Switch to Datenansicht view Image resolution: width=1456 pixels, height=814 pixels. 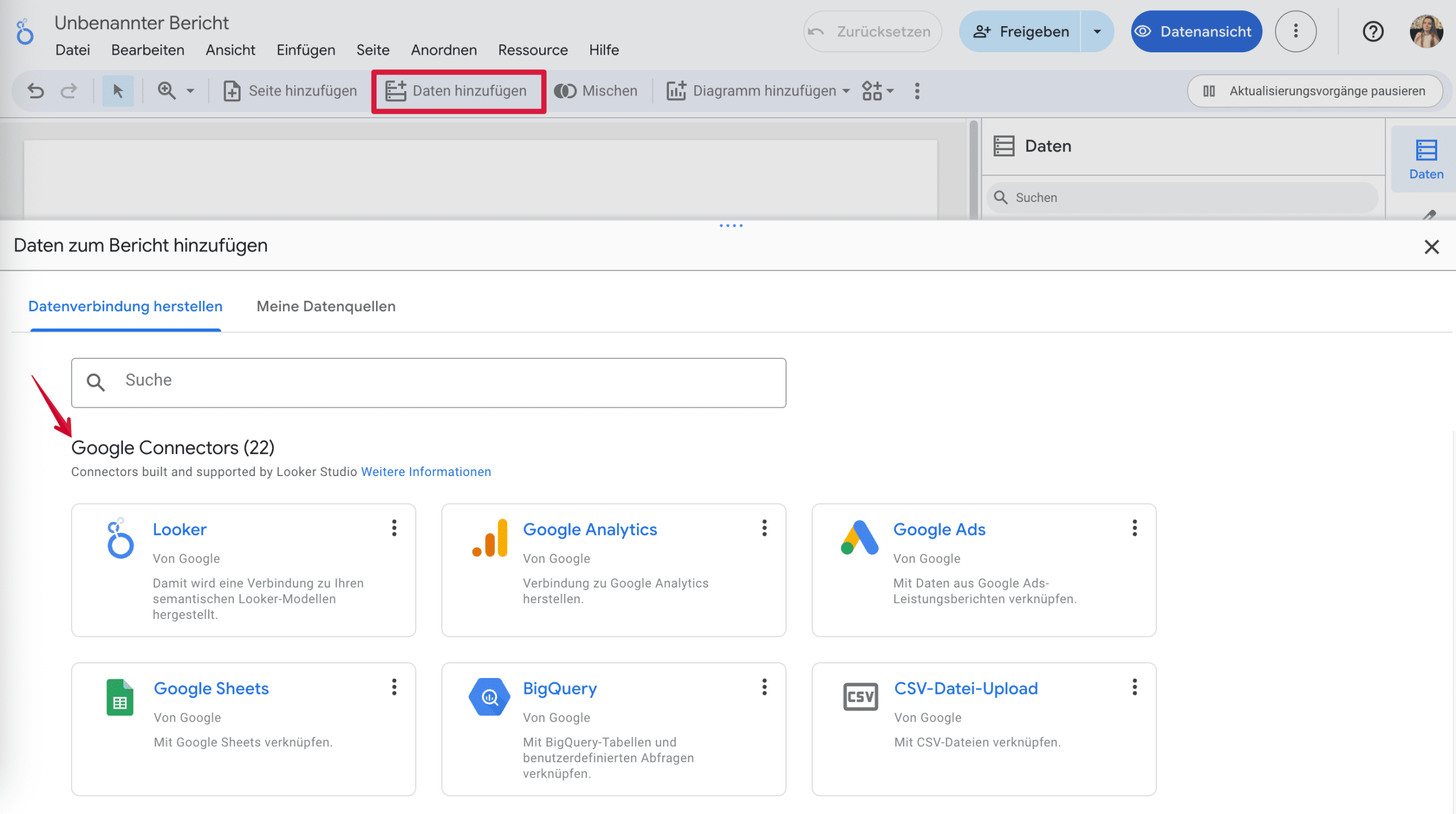click(x=1196, y=32)
